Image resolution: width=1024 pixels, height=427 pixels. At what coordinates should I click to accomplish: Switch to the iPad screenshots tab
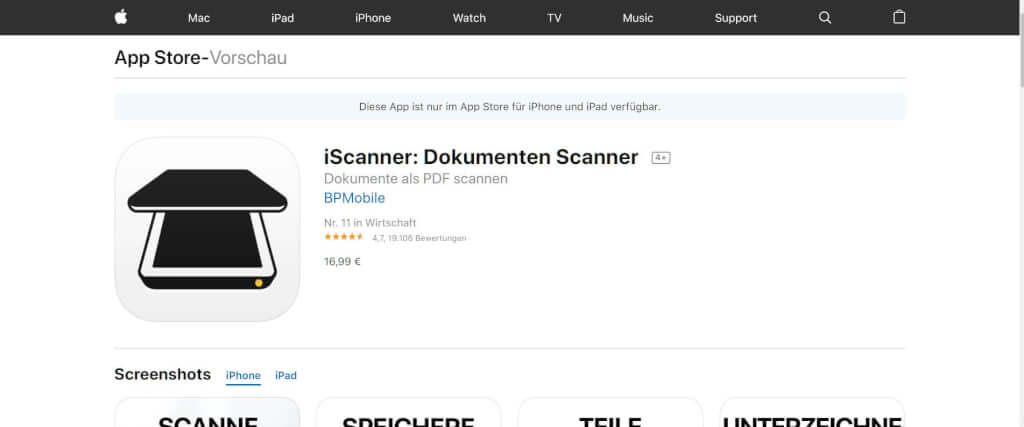pyautogui.click(x=285, y=376)
